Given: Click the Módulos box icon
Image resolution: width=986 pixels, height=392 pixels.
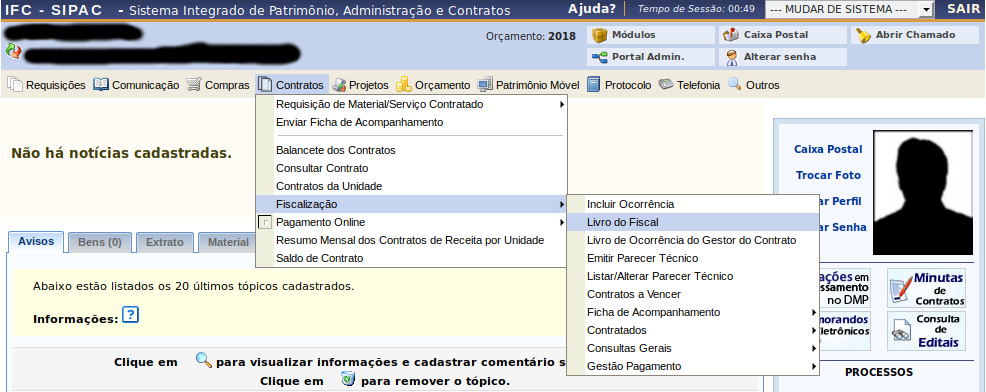Looking at the screenshot, I should tap(600, 35).
